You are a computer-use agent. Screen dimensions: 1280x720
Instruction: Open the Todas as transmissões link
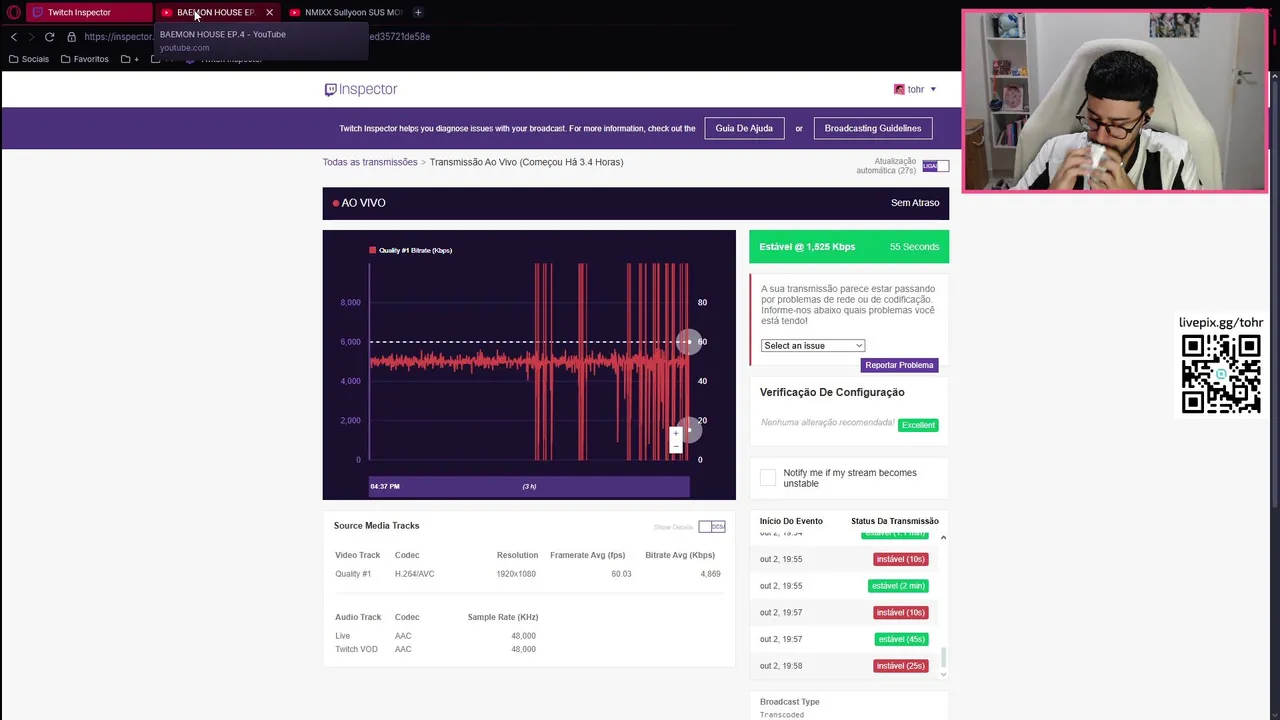(x=370, y=162)
